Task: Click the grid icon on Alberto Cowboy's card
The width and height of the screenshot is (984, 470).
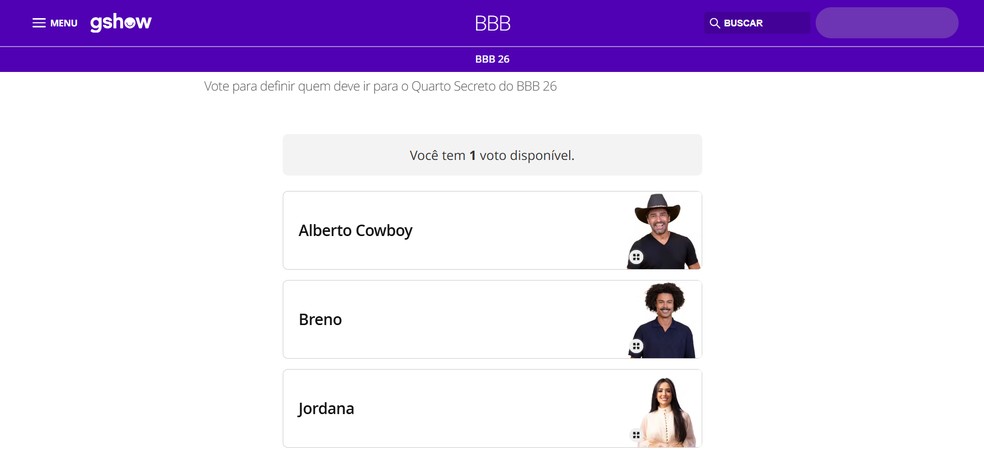Action: tap(636, 257)
